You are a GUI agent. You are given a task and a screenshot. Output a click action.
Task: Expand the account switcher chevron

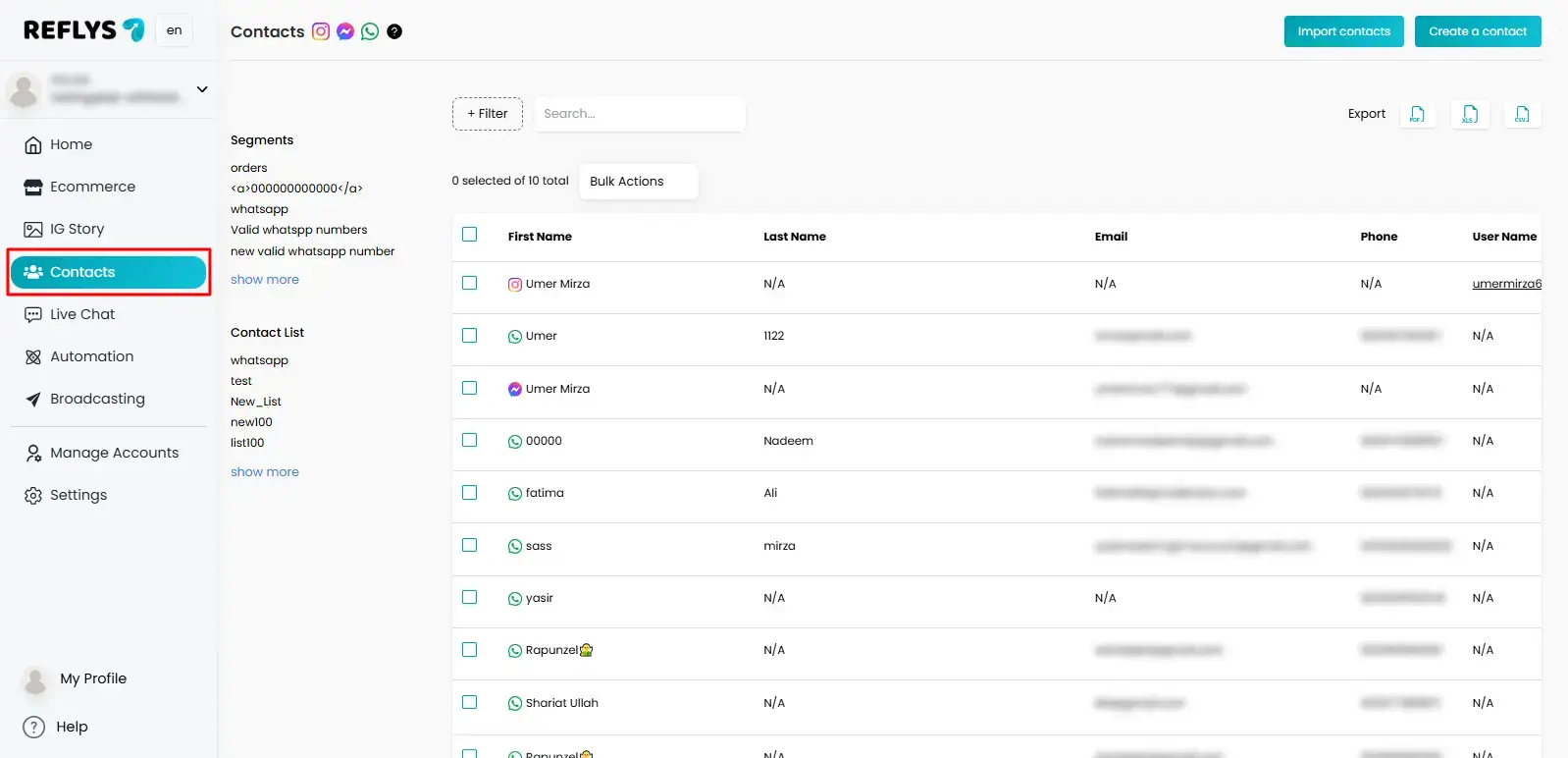coord(202,89)
